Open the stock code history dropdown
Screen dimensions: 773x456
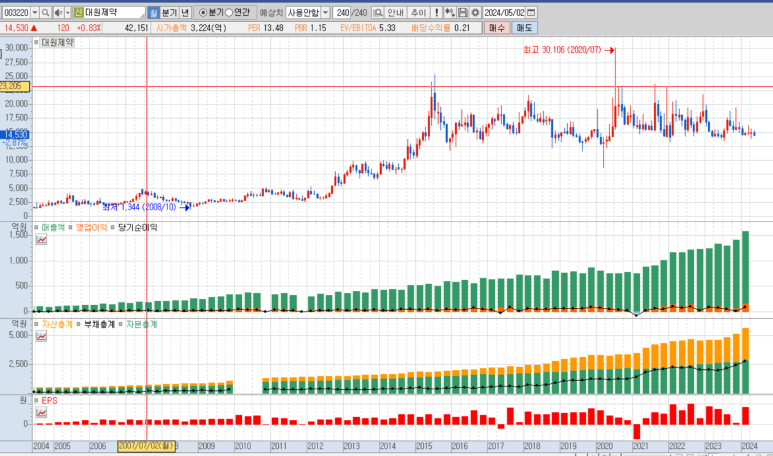pos(35,12)
